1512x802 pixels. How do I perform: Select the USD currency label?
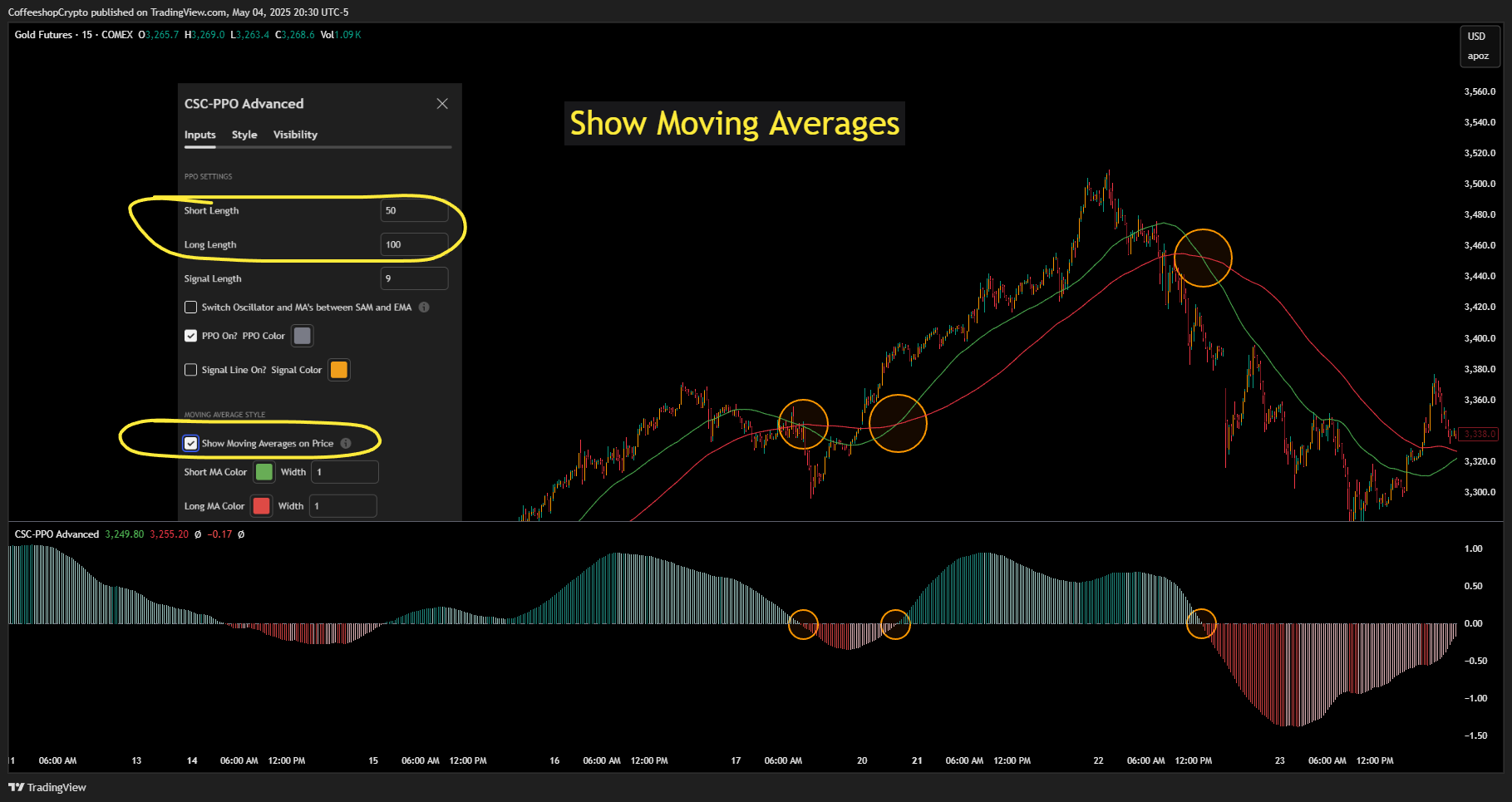[x=1476, y=37]
